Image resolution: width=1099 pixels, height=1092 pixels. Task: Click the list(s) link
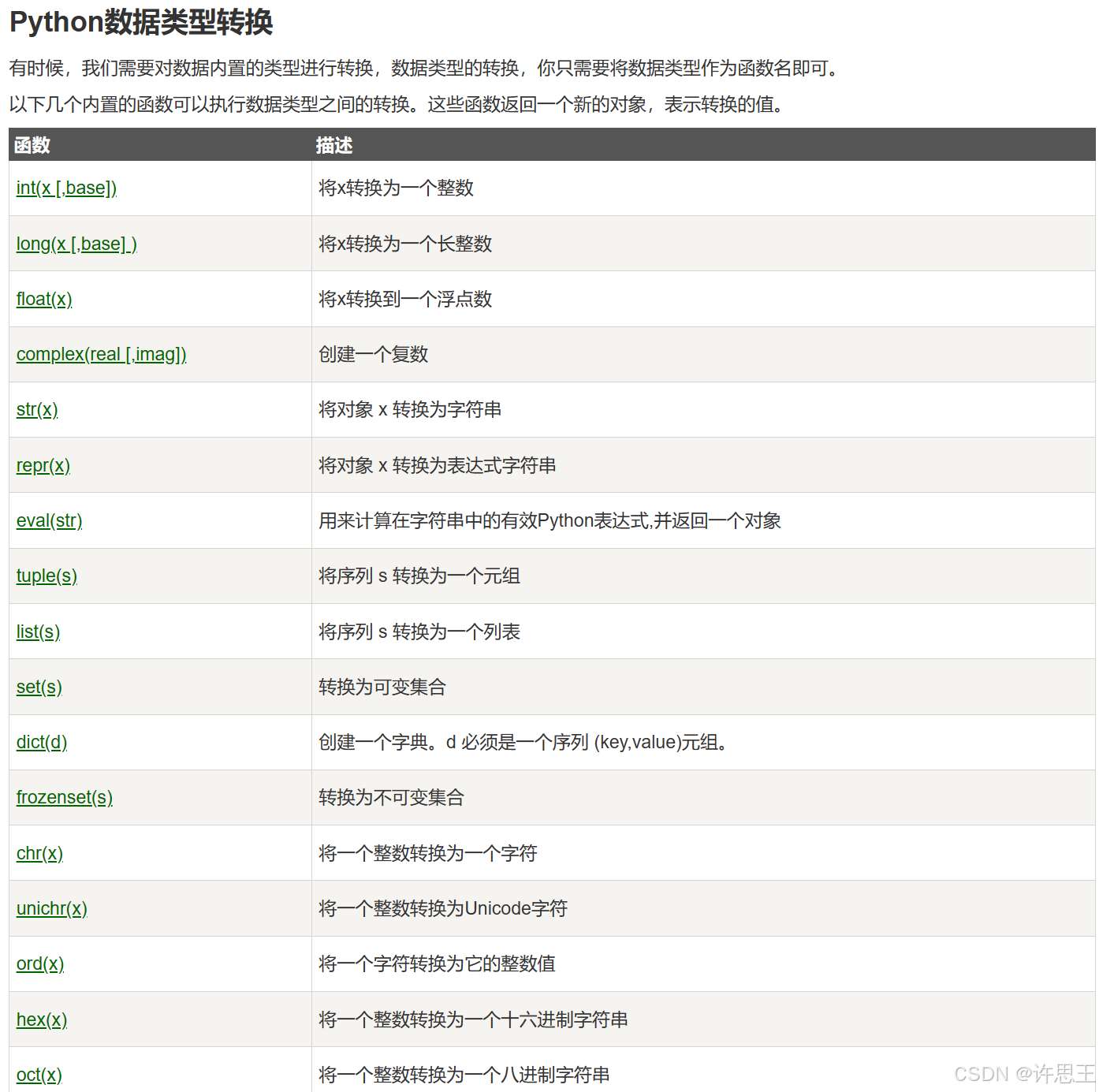pyautogui.click(x=38, y=632)
